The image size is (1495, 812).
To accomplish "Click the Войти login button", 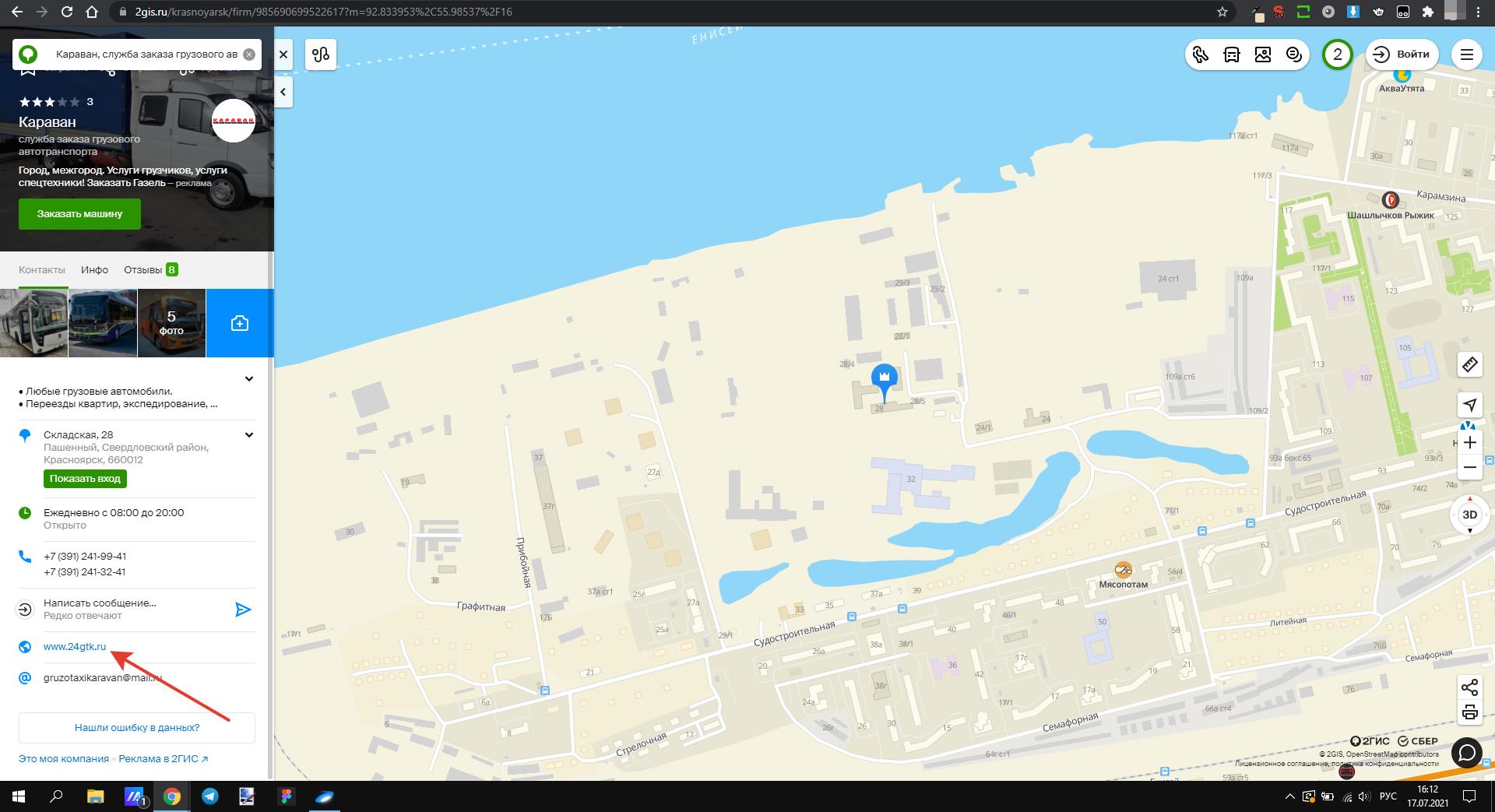I will tap(1402, 54).
